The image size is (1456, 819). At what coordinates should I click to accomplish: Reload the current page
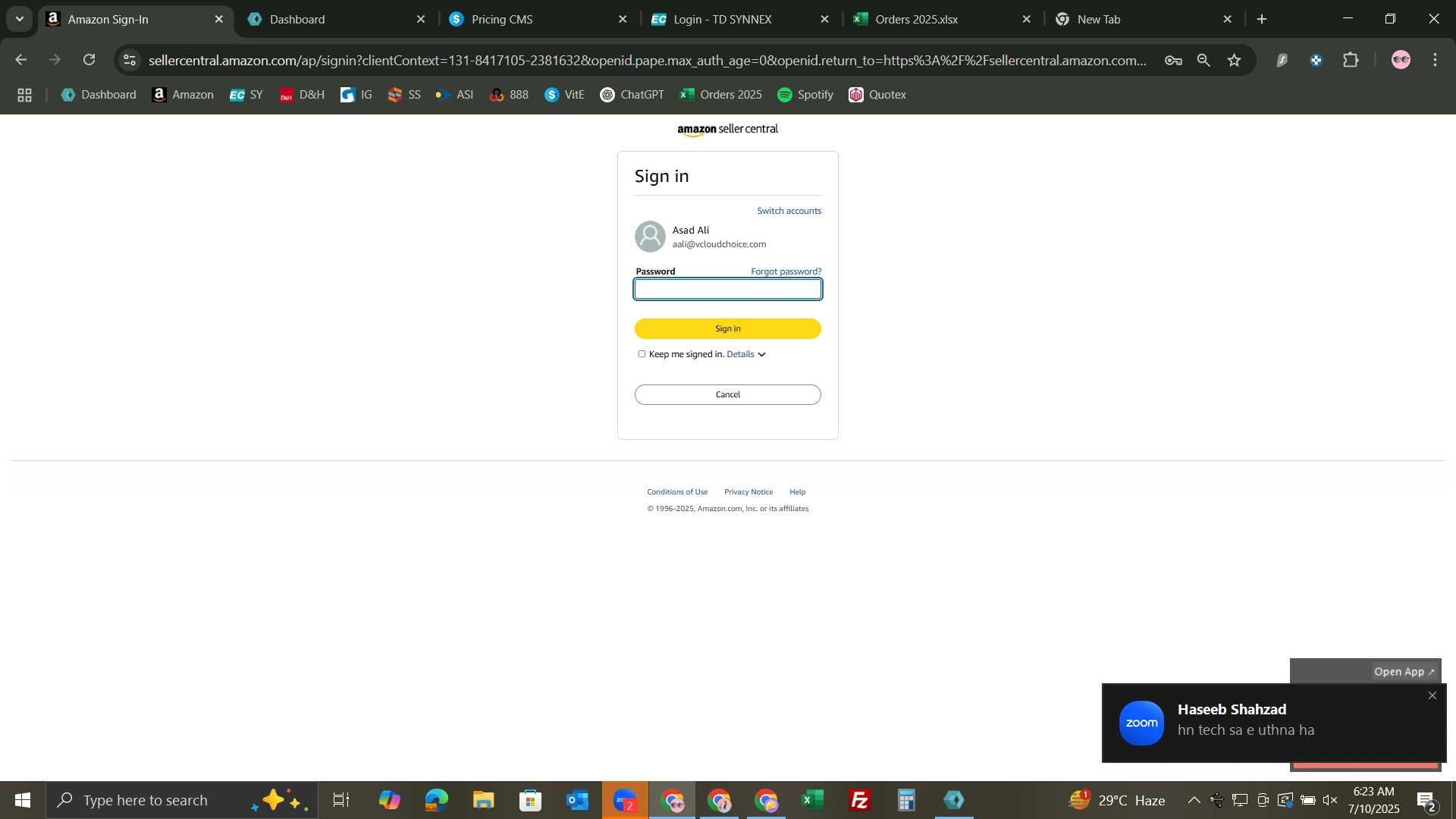click(89, 60)
